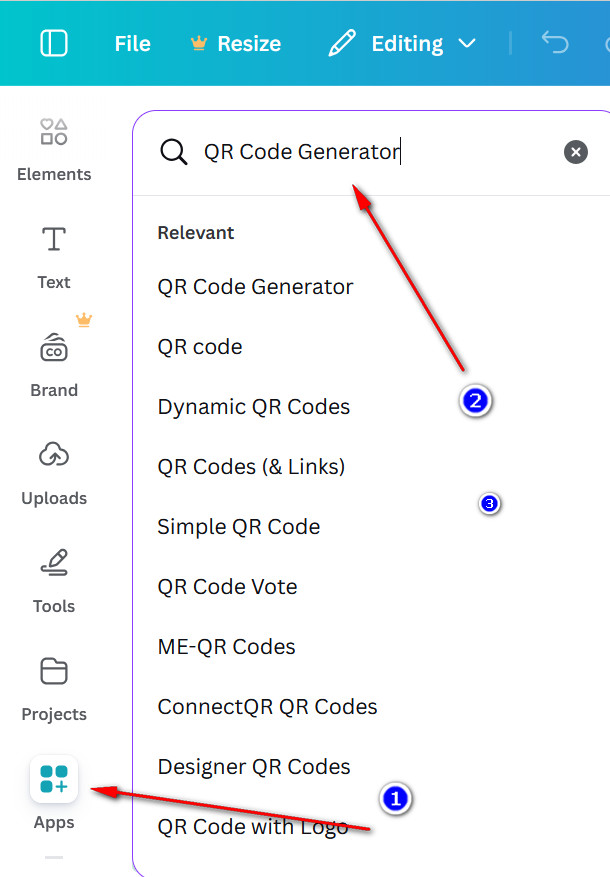Viewport: 610px width, 877px height.
Task: Click the undo arrow icon
Action: (554, 43)
